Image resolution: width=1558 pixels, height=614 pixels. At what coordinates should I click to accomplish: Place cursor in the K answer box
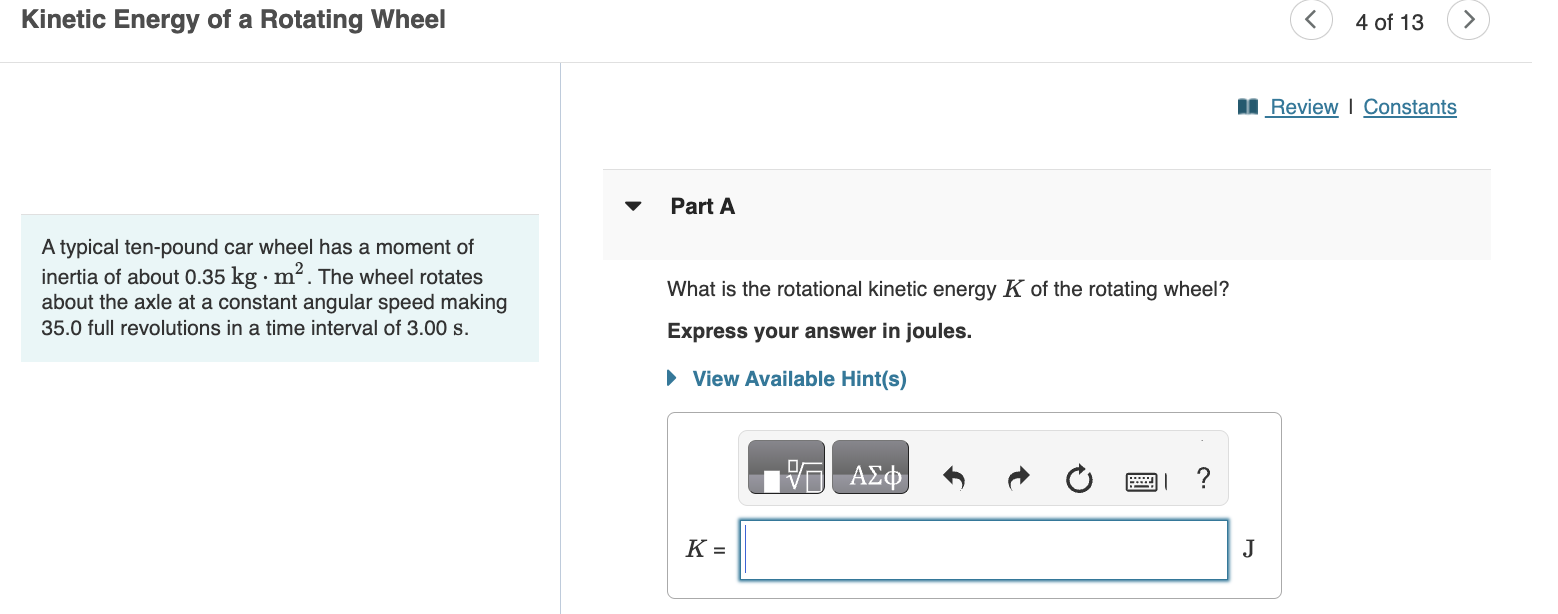[983, 549]
